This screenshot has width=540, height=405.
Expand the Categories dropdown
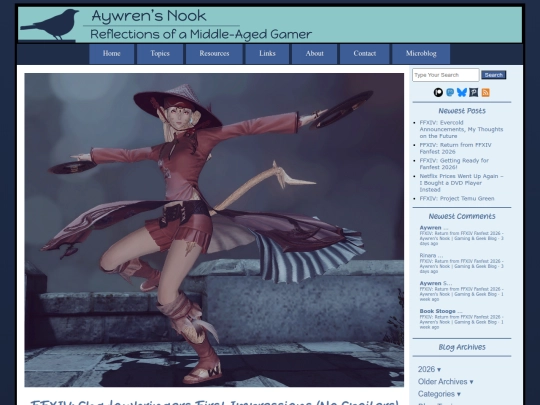[x=439, y=394]
